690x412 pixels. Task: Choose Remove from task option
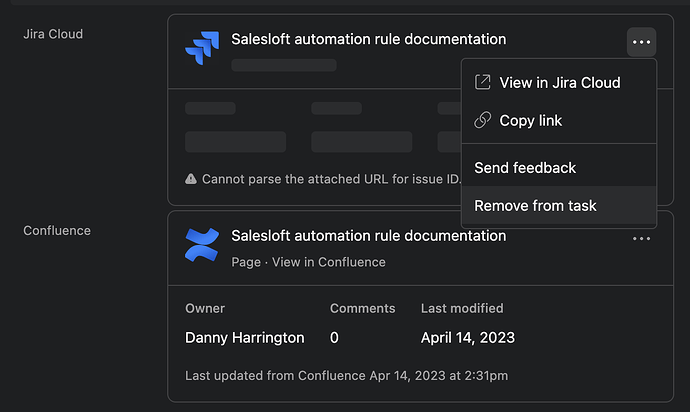(x=559, y=206)
